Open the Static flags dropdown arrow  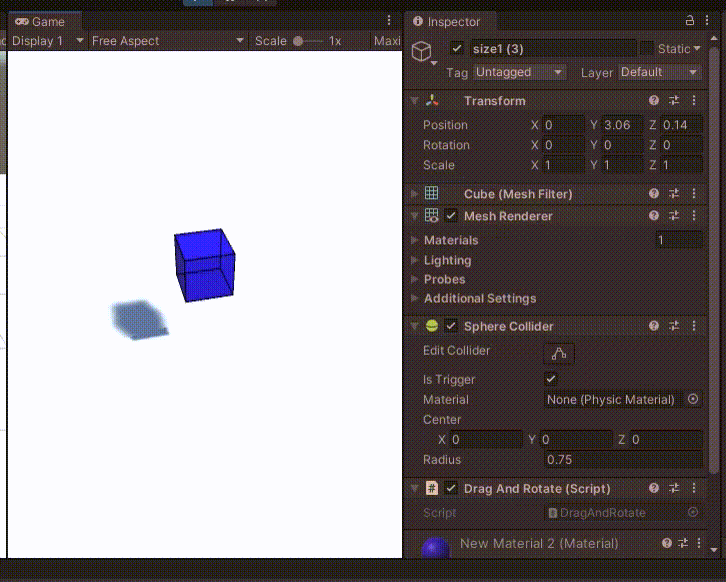(x=697, y=48)
